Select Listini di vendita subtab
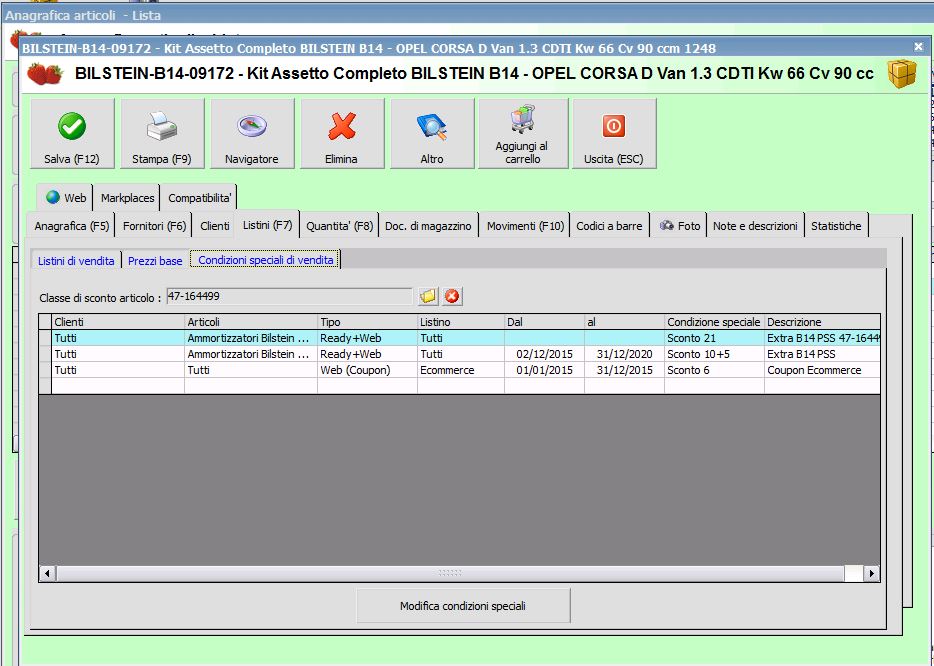The image size is (934, 666). (76, 260)
